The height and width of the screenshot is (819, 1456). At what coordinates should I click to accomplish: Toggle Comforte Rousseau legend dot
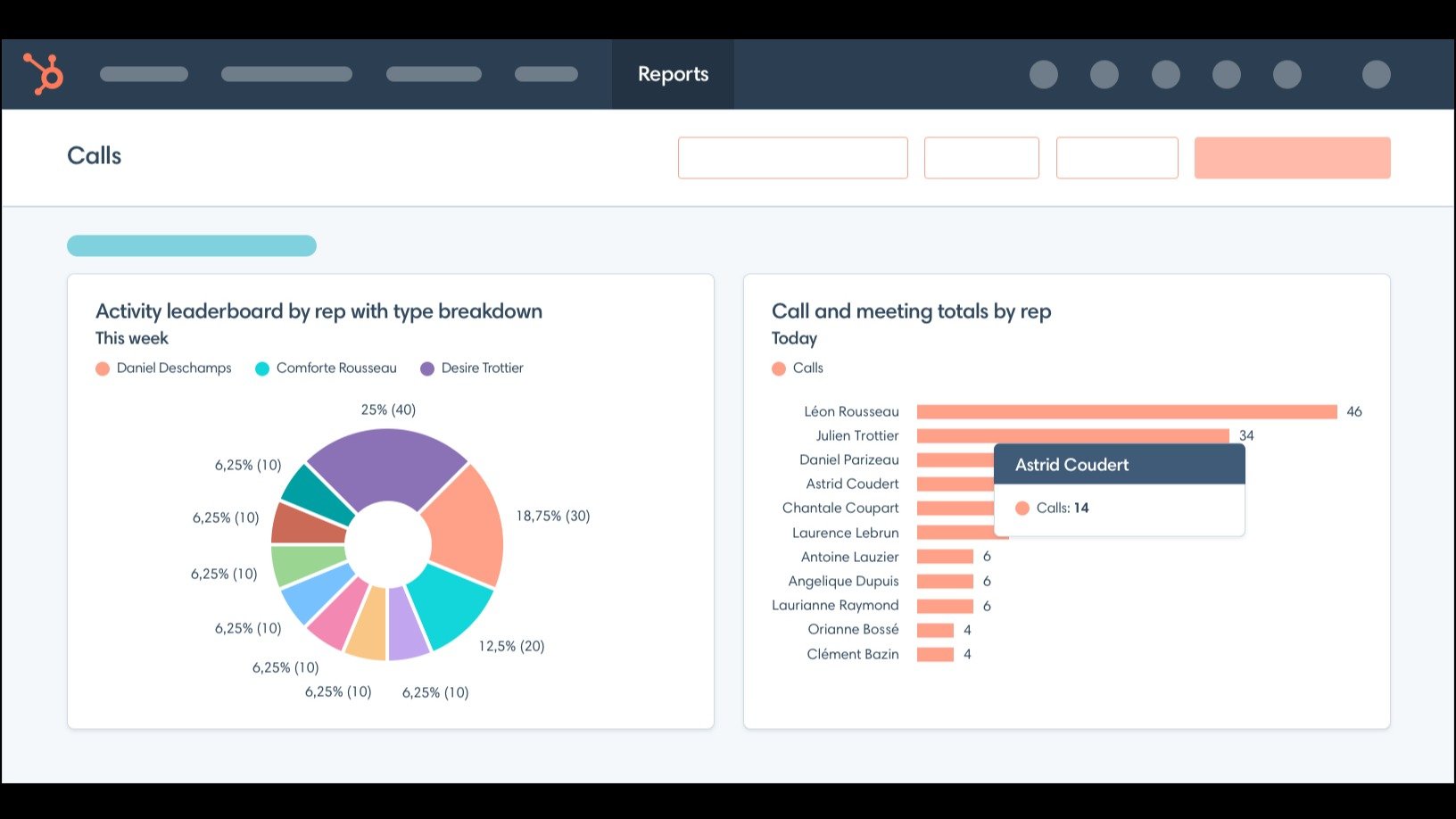(262, 368)
